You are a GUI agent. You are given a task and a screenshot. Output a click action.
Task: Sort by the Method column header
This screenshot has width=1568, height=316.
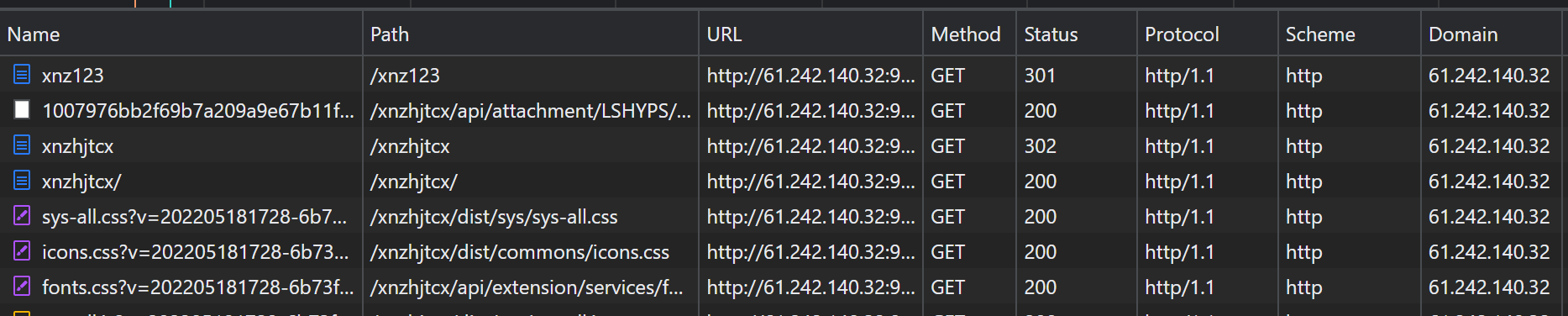[x=966, y=34]
